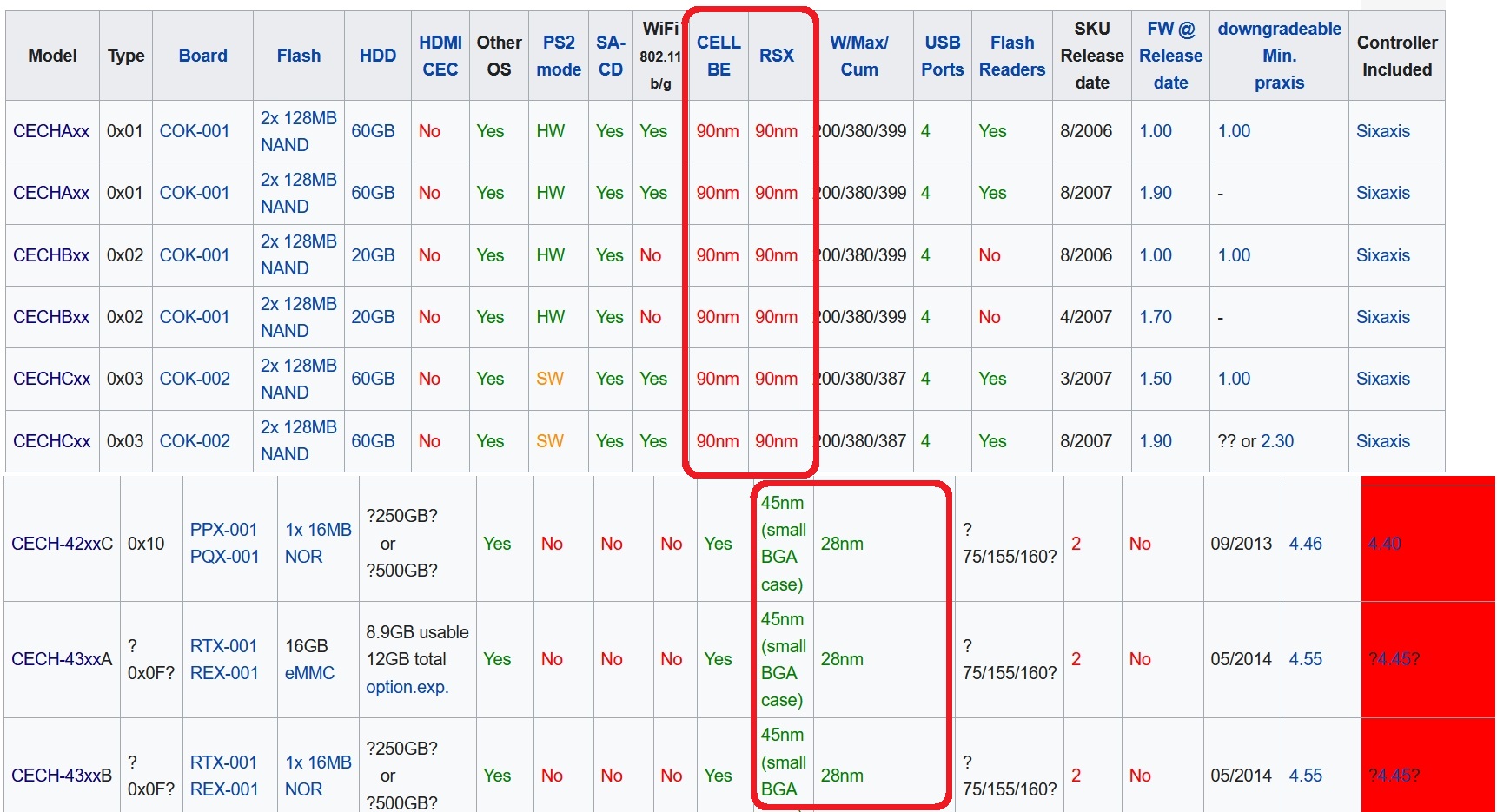This screenshot has height=812, width=1497.
Task: Open the FW @ Release date header link
Action: pyautogui.click(x=1170, y=56)
